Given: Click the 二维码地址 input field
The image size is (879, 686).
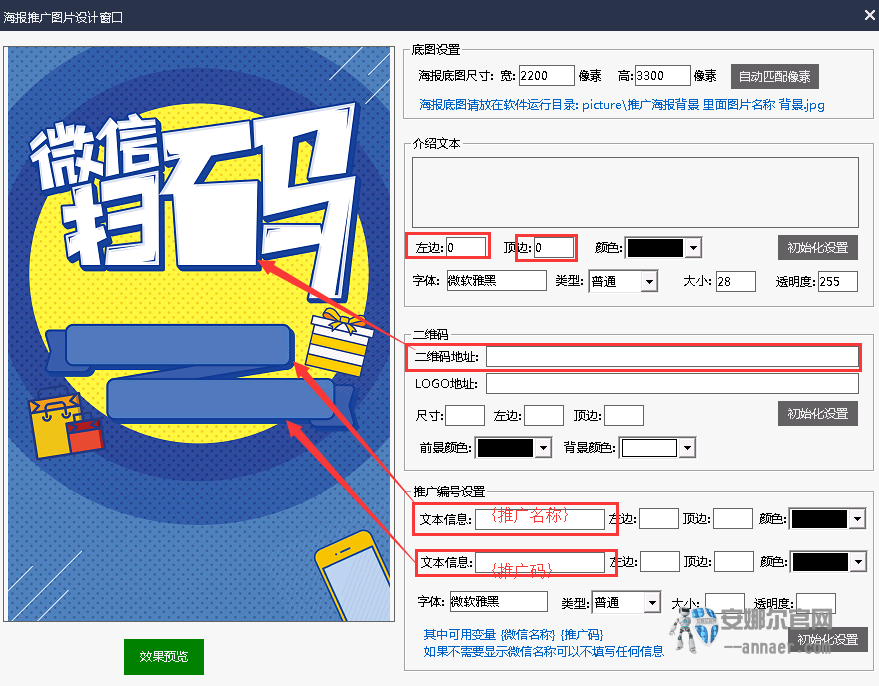Looking at the screenshot, I should (x=672, y=356).
